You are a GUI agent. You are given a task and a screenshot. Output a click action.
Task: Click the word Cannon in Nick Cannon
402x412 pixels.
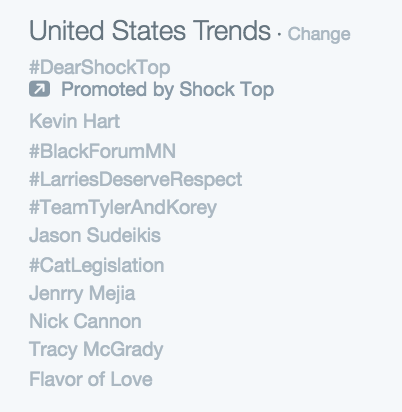(107, 321)
